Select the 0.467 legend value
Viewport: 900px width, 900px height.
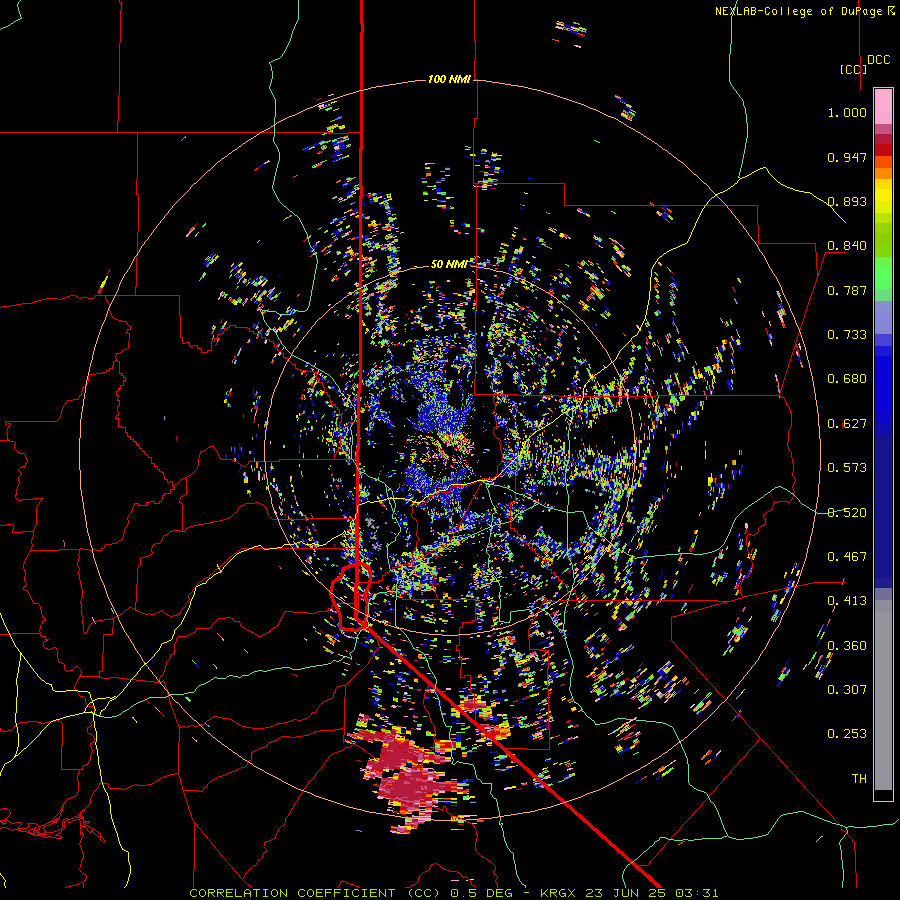[847, 557]
